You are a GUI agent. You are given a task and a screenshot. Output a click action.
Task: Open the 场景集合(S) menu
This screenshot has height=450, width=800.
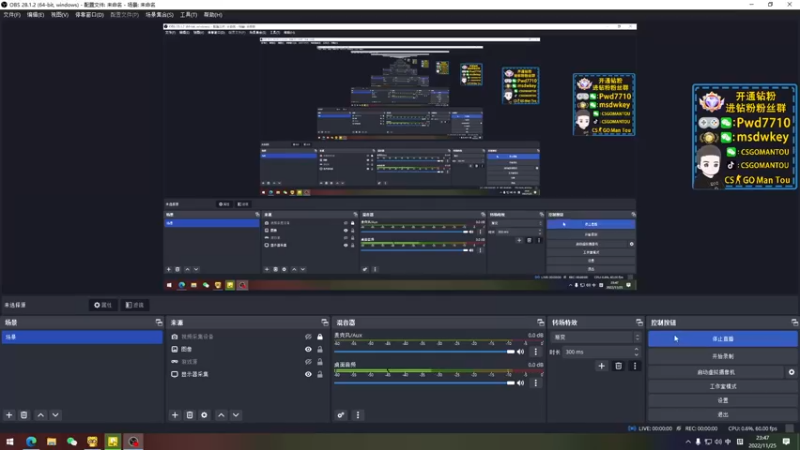click(x=159, y=15)
